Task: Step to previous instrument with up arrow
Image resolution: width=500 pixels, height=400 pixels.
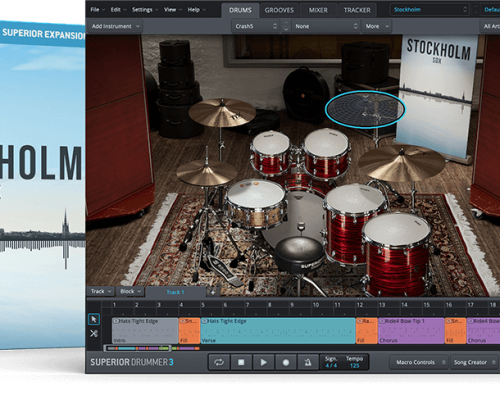Action: pos(286,23)
